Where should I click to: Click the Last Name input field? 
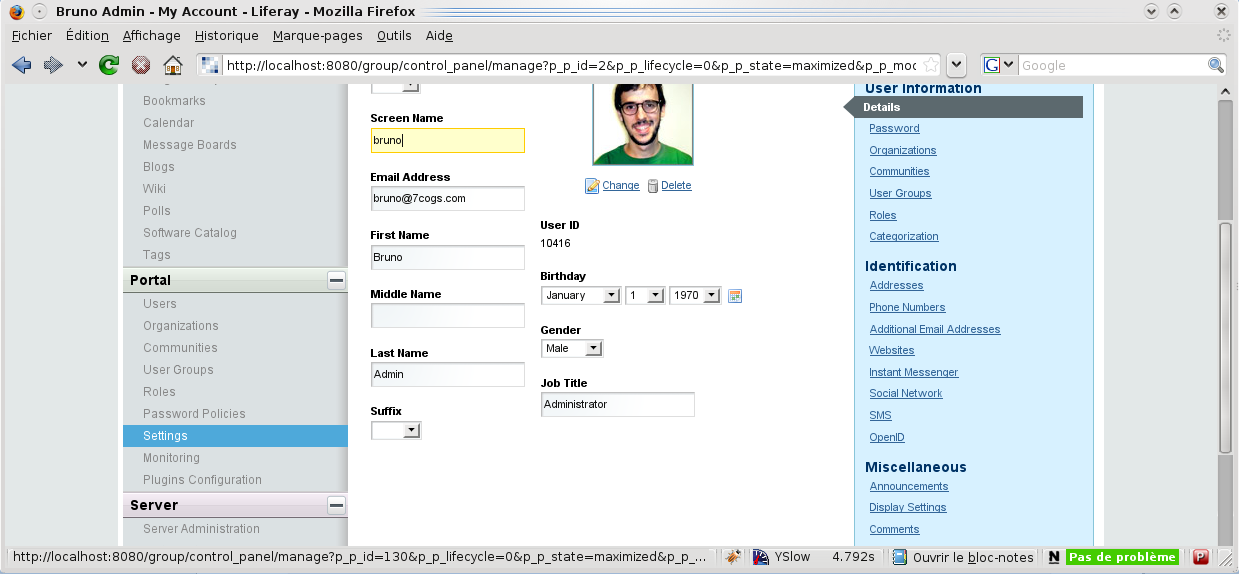[448, 374]
